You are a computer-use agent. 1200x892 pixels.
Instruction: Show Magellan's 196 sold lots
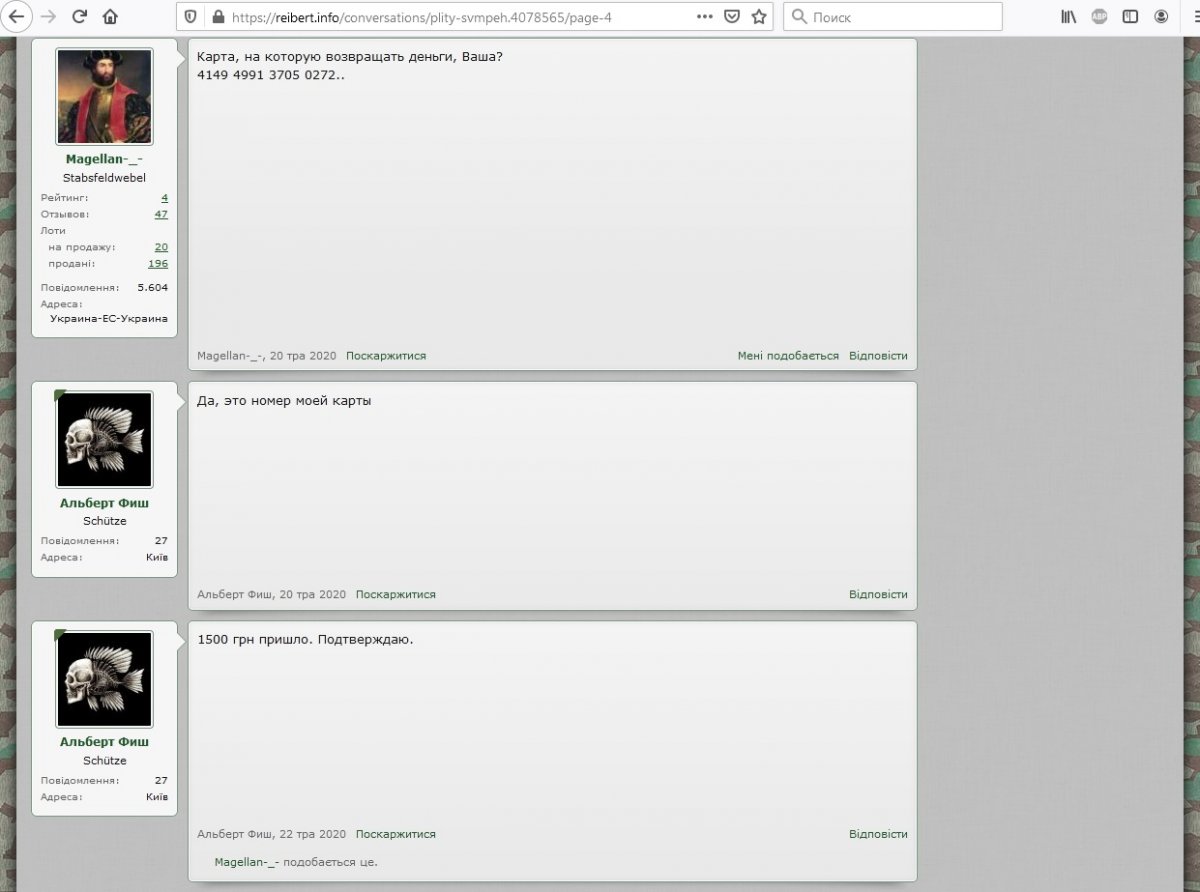tap(158, 264)
